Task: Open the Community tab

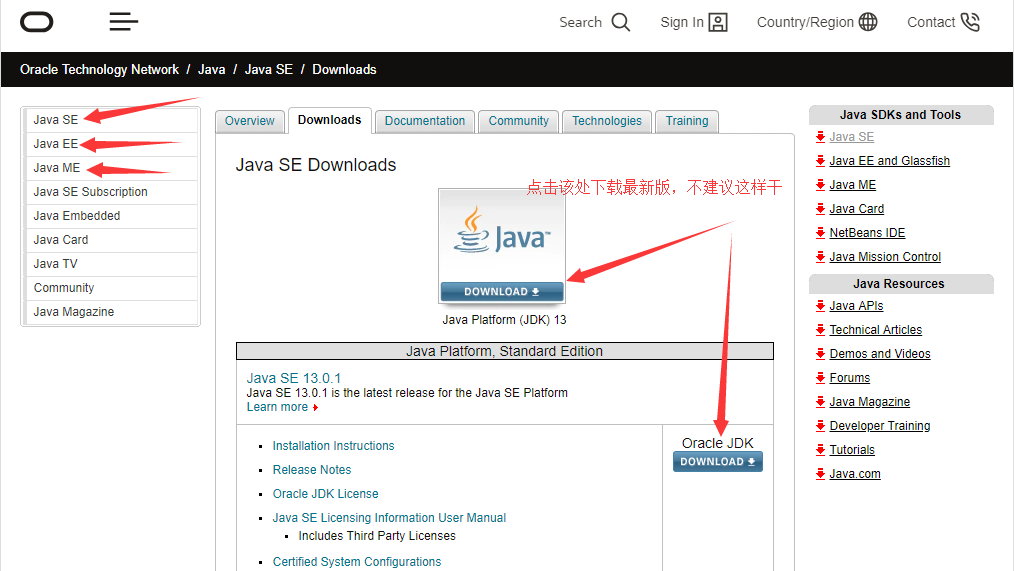Action: (519, 121)
